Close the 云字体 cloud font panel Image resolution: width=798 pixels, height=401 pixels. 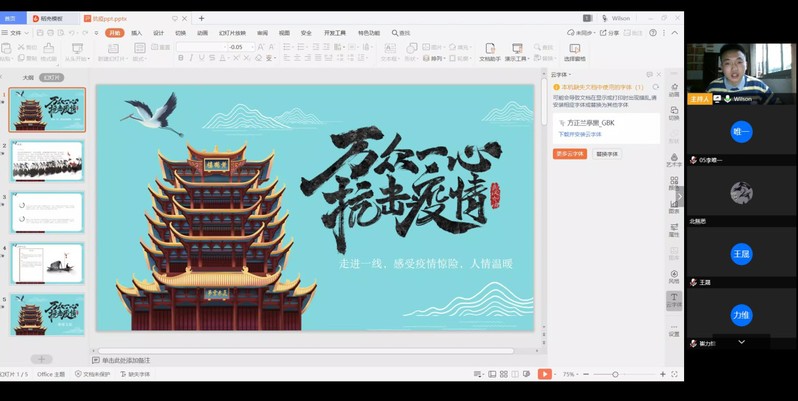[x=657, y=75]
